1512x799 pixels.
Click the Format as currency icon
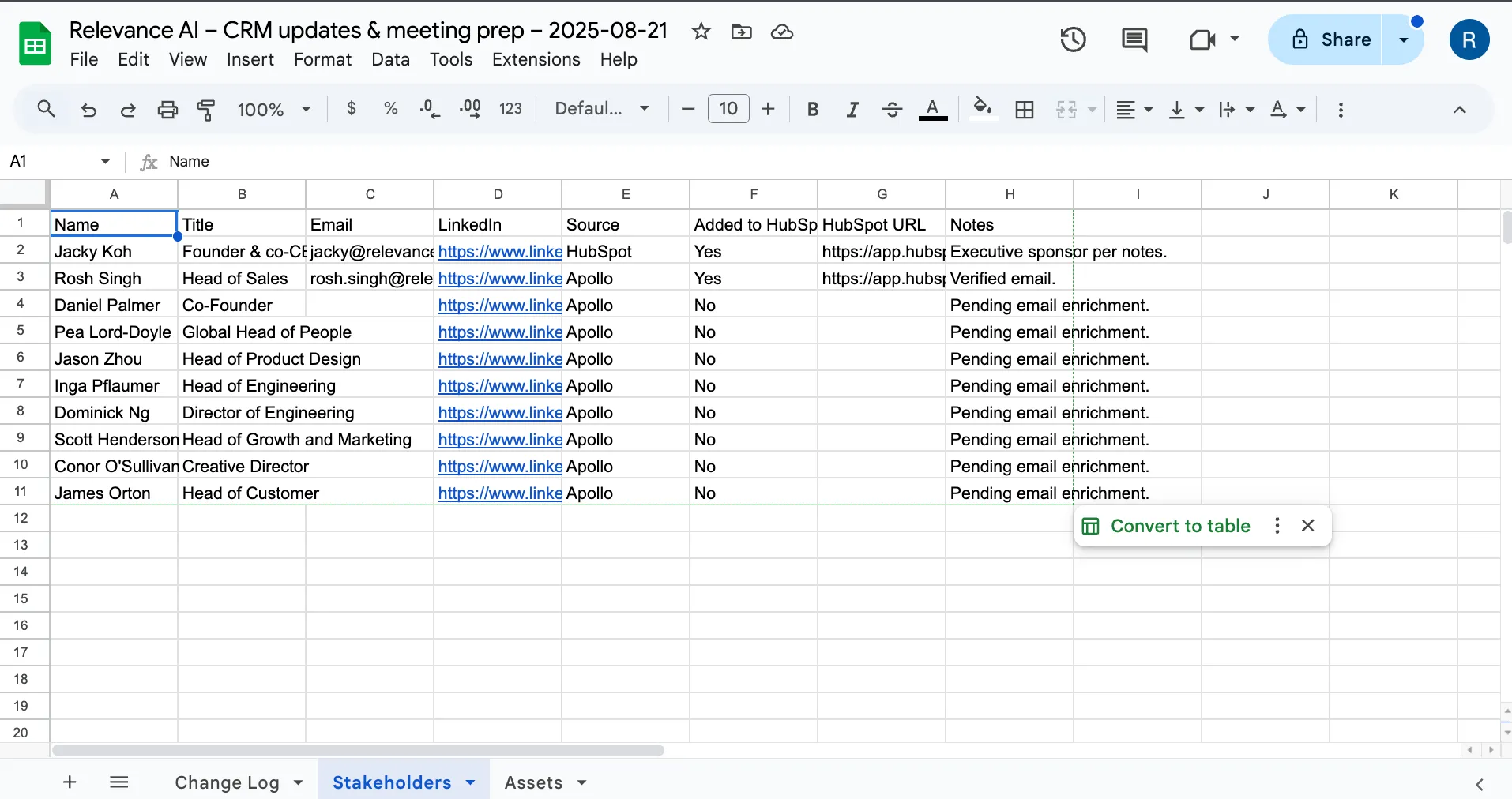(x=352, y=109)
